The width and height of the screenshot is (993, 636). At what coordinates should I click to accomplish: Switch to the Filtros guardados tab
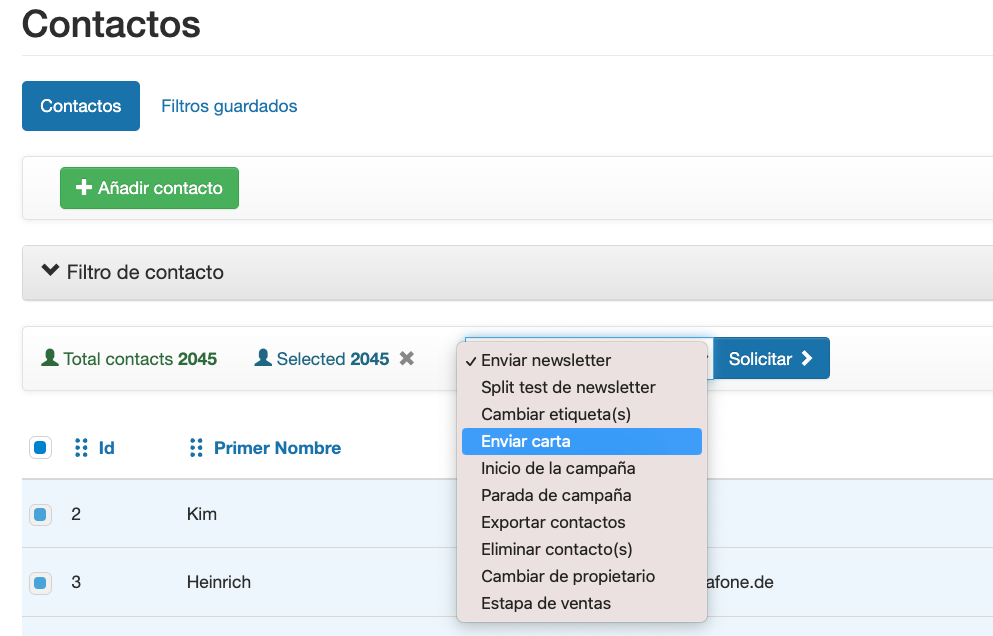(x=229, y=106)
